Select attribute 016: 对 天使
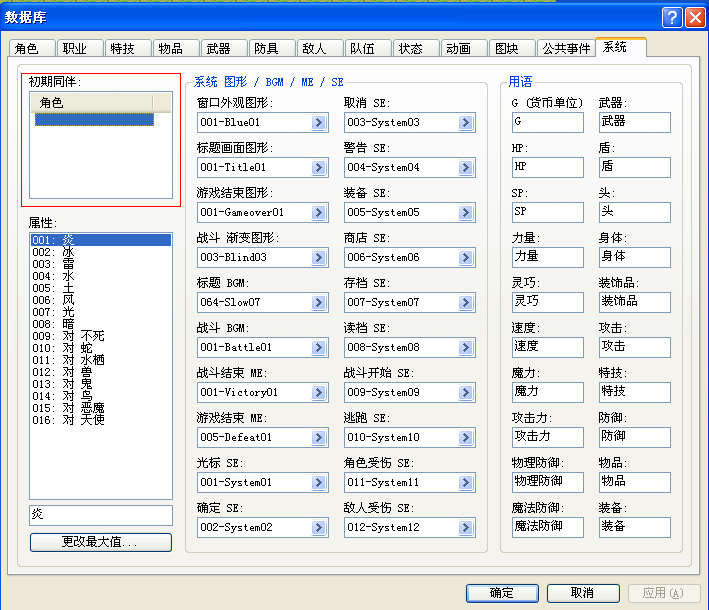This screenshot has width=709, height=610. tap(101, 420)
